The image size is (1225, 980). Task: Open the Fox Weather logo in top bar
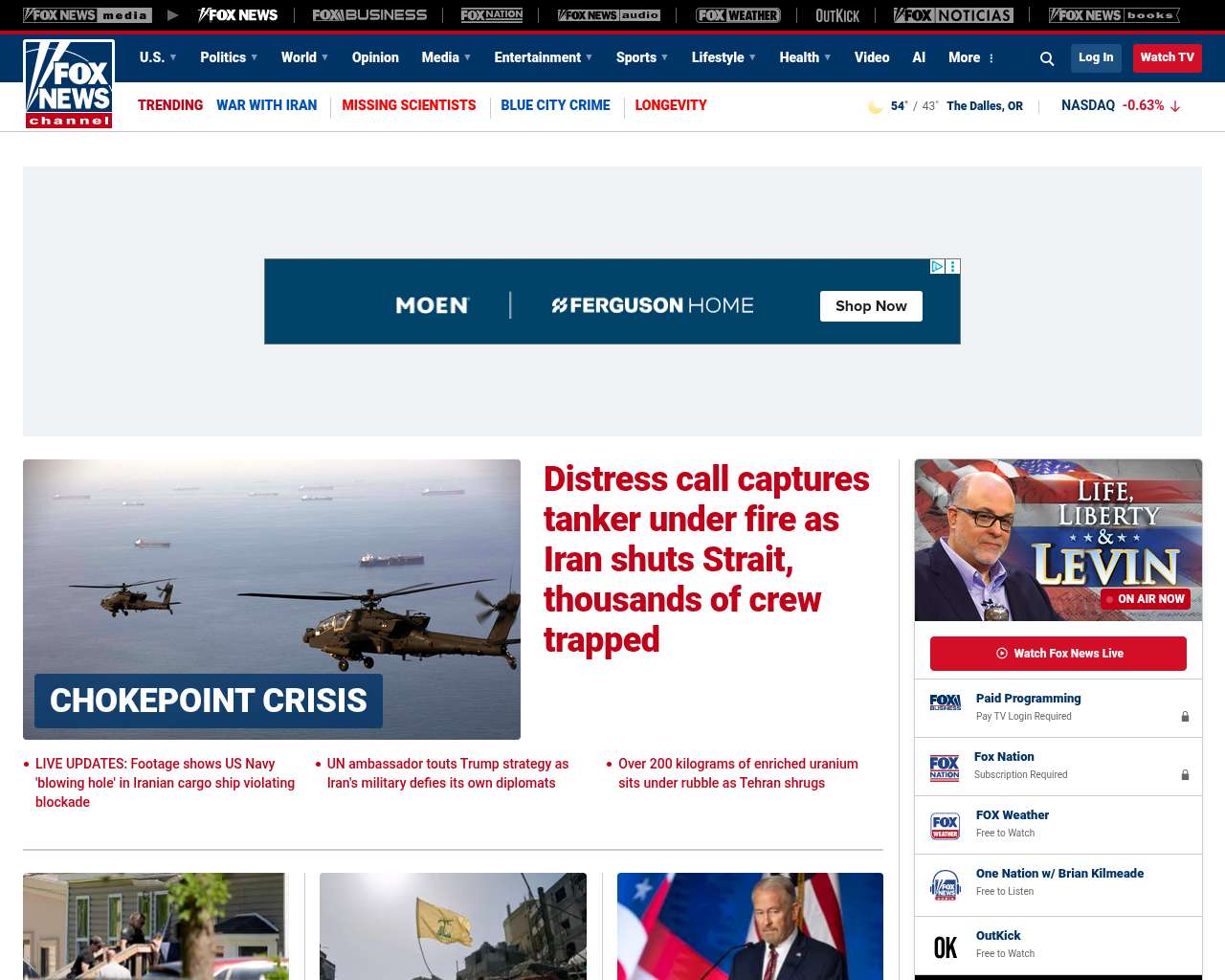737,15
